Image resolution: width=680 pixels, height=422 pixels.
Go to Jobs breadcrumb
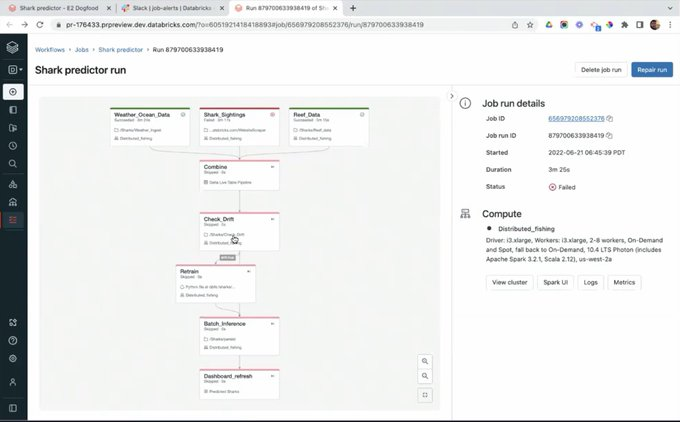click(82, 50)
